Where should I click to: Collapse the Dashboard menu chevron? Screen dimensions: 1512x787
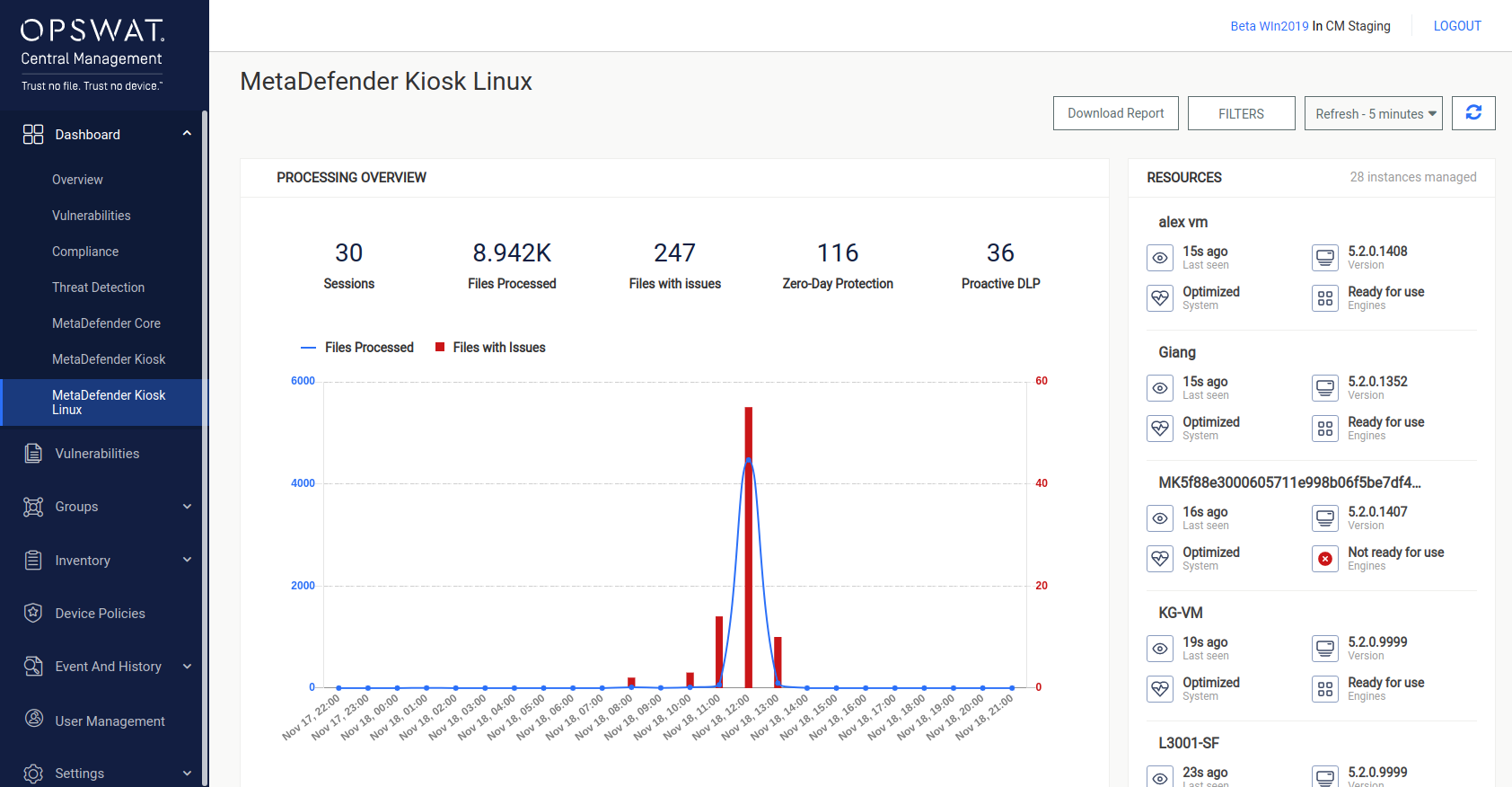coord(187,134)
